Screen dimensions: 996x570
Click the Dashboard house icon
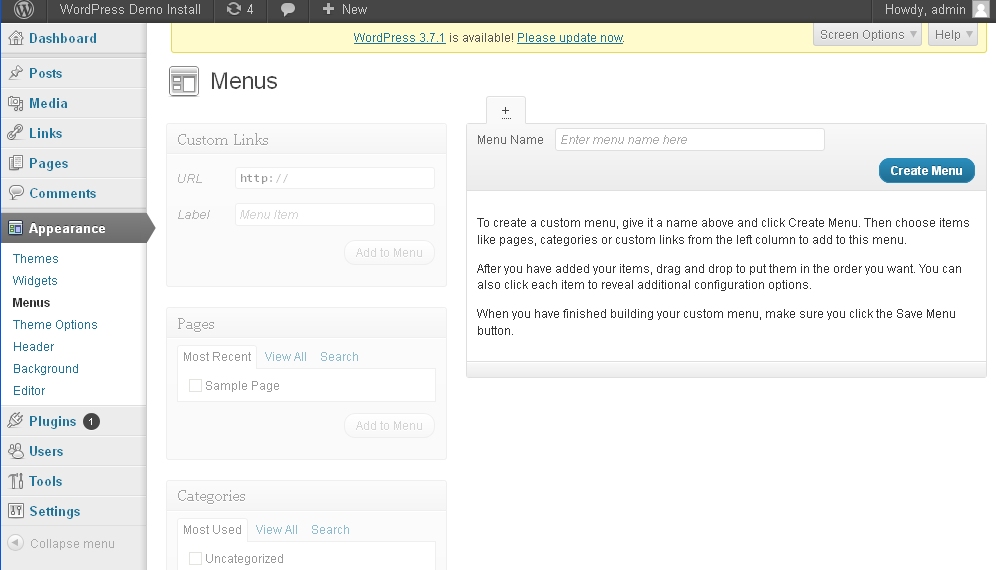[x=16, y=38]
